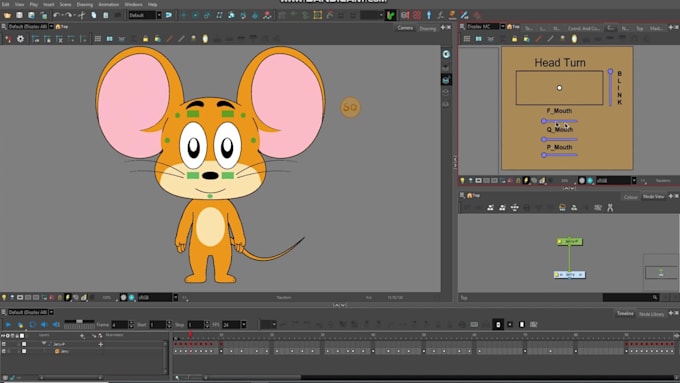Switch to the Drawing view tab

coord(428,28)
